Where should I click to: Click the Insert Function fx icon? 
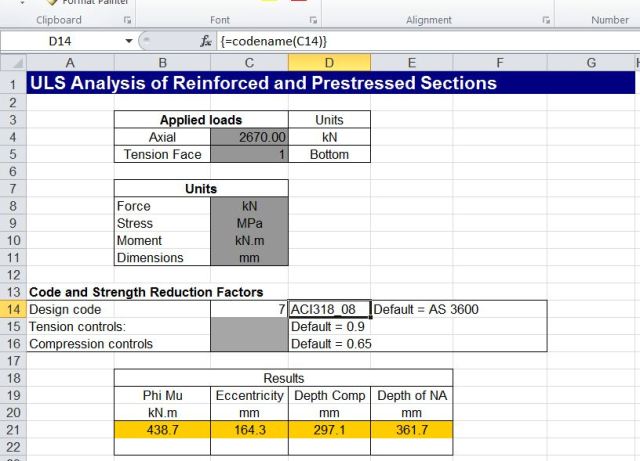(x=205, y=41)
